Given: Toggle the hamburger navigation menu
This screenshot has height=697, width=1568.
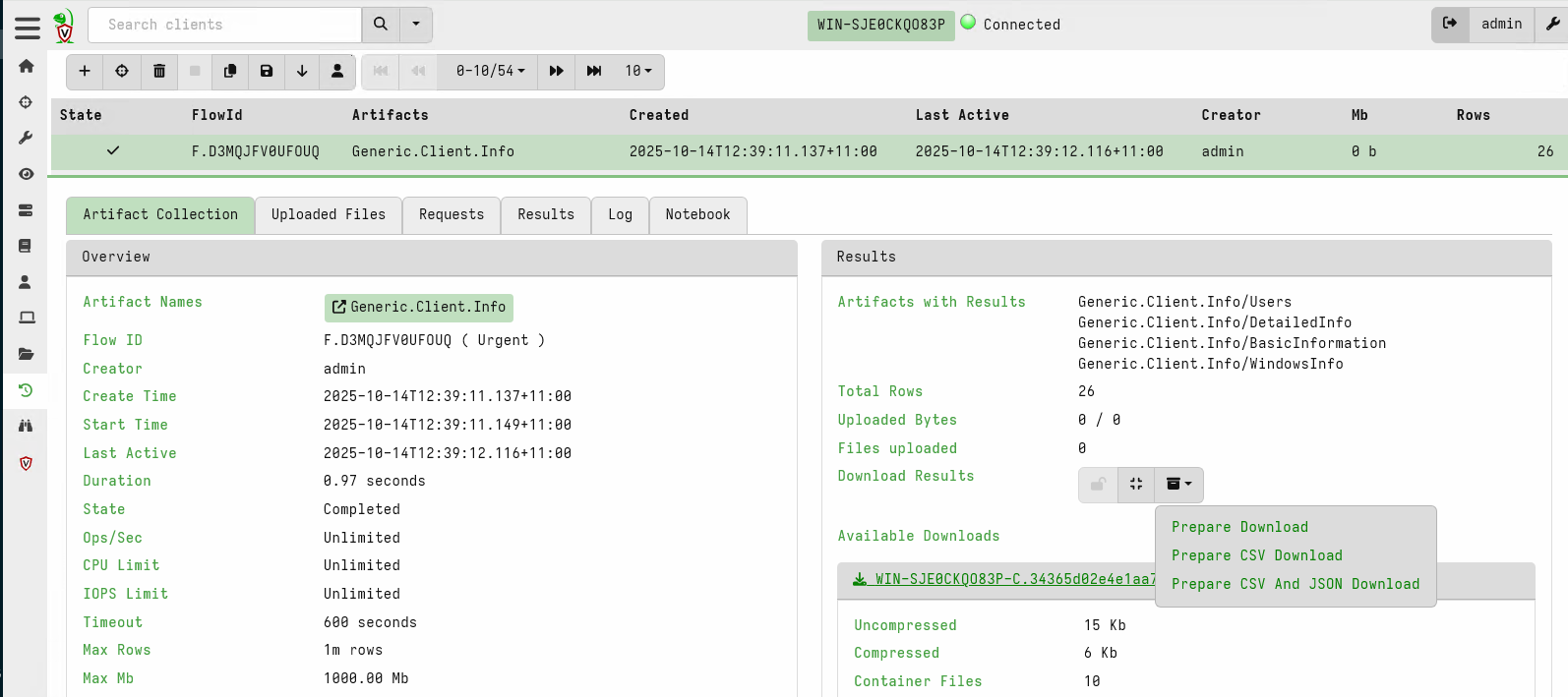Looking at the screenshot, I should tap(28, 28).
